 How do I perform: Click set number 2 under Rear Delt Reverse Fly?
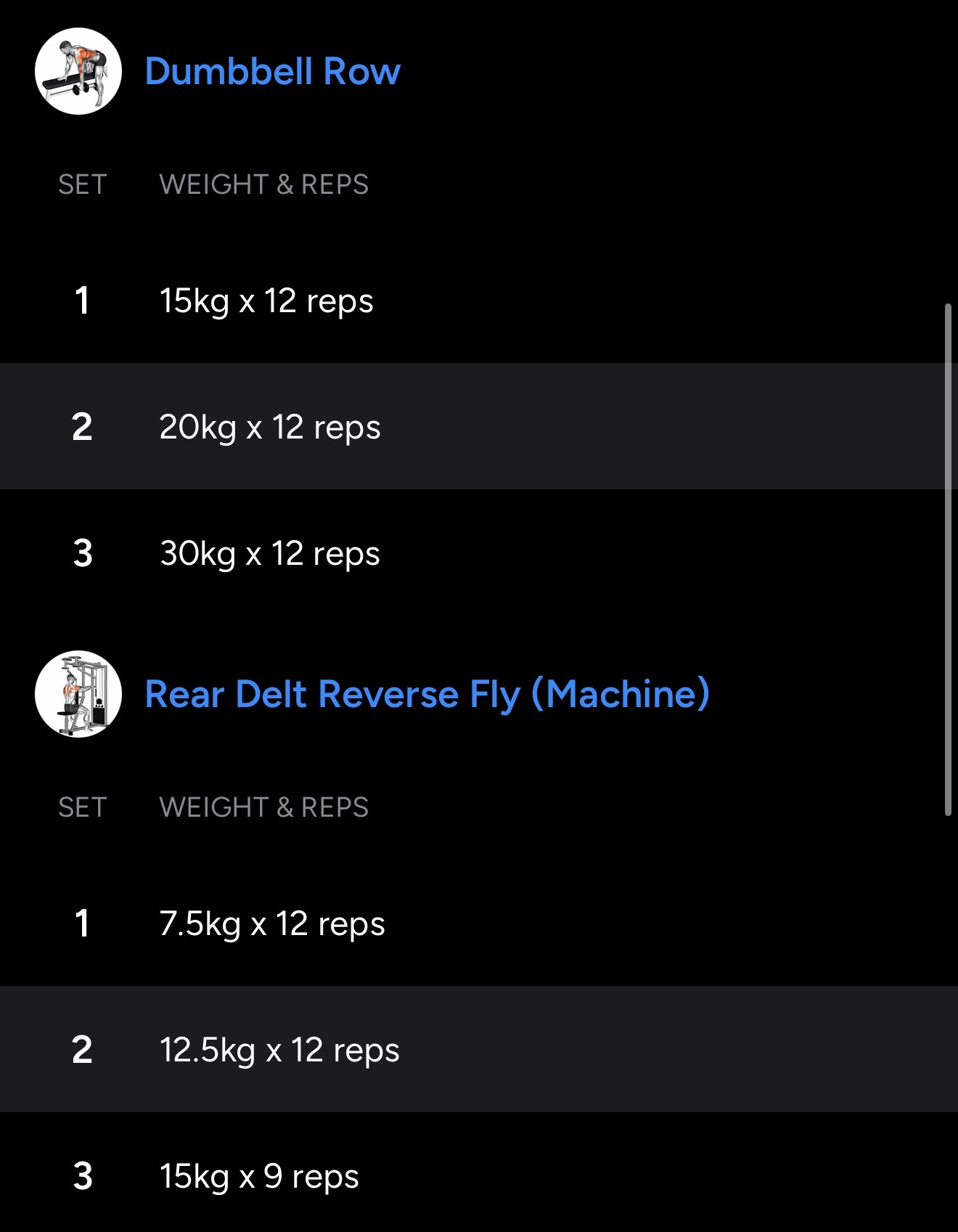coord(83,1050)
